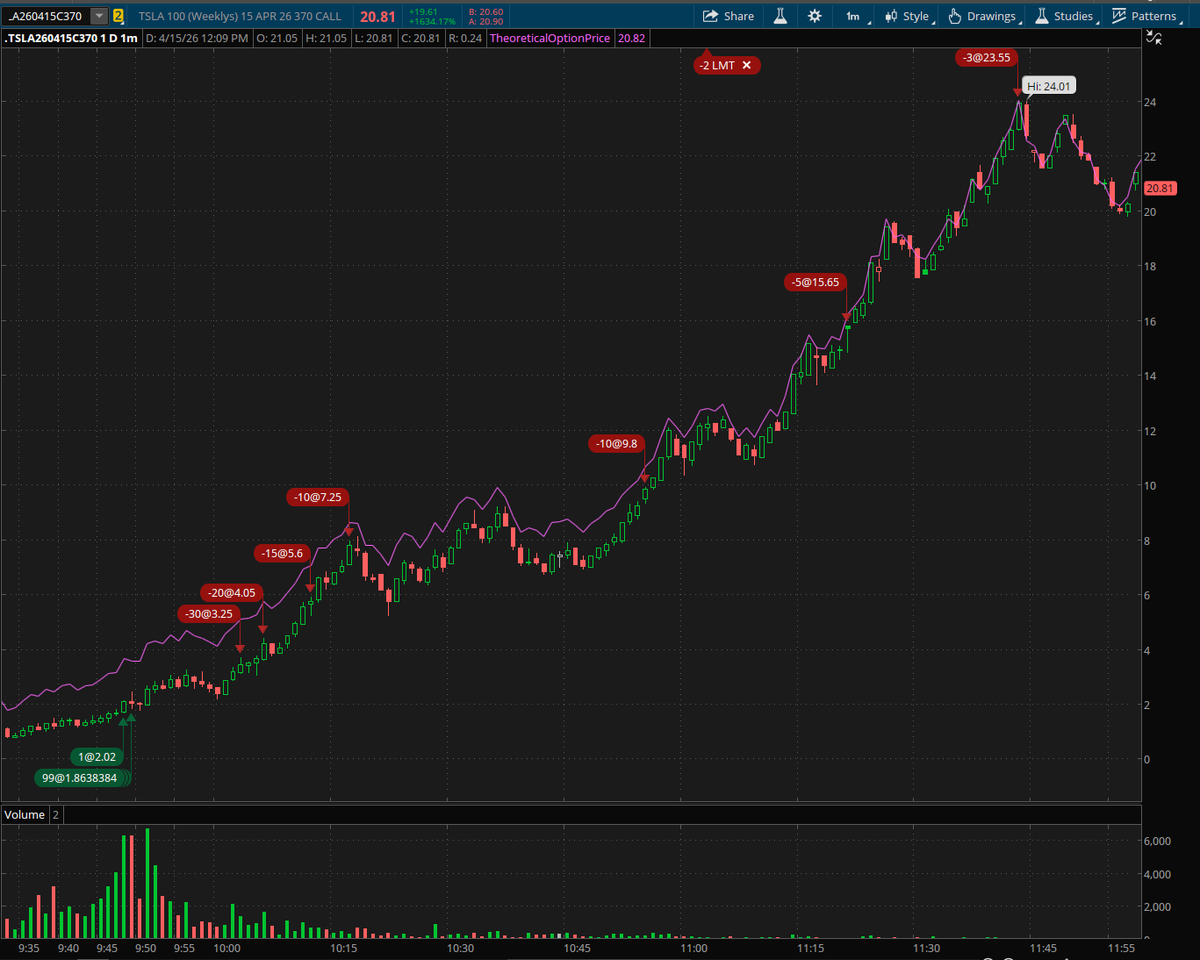Click the symbol input field .A260415C370

point(46,16)
